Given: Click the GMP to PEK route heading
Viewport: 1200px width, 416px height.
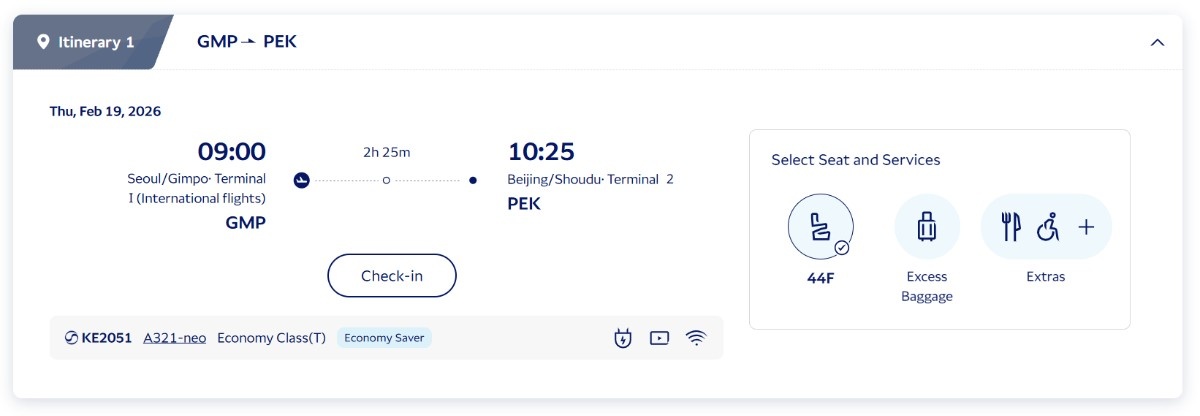Looking at the screenshot, I should (x=247, y=42).
